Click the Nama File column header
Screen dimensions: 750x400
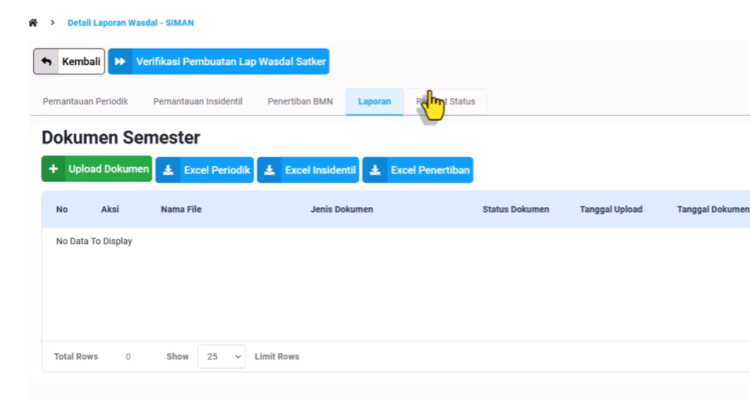coord(181,209)
